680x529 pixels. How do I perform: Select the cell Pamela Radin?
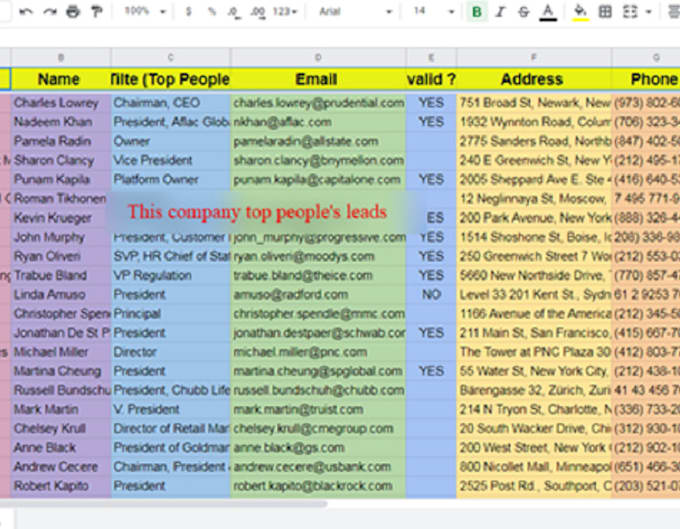(61, 141)
